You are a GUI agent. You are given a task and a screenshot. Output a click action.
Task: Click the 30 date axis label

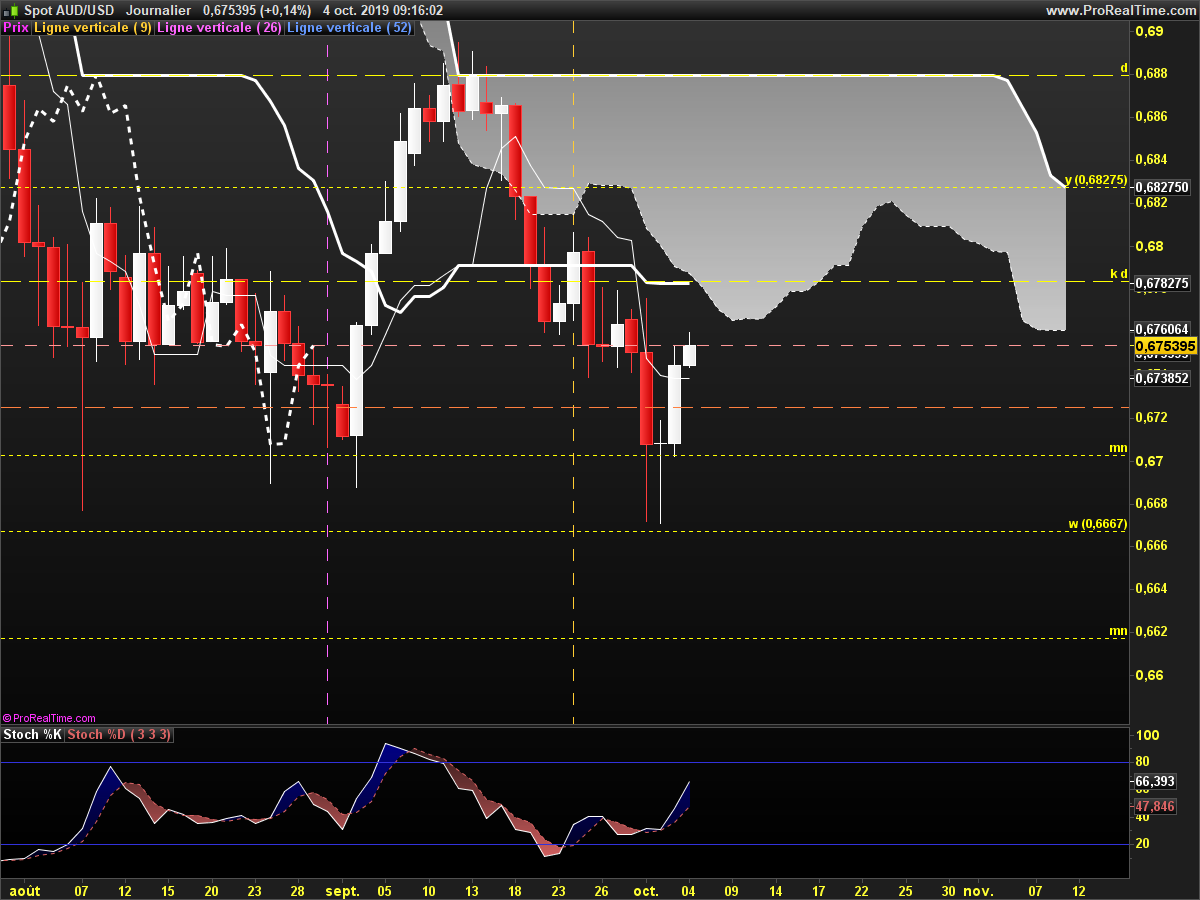tap(948, 889)
